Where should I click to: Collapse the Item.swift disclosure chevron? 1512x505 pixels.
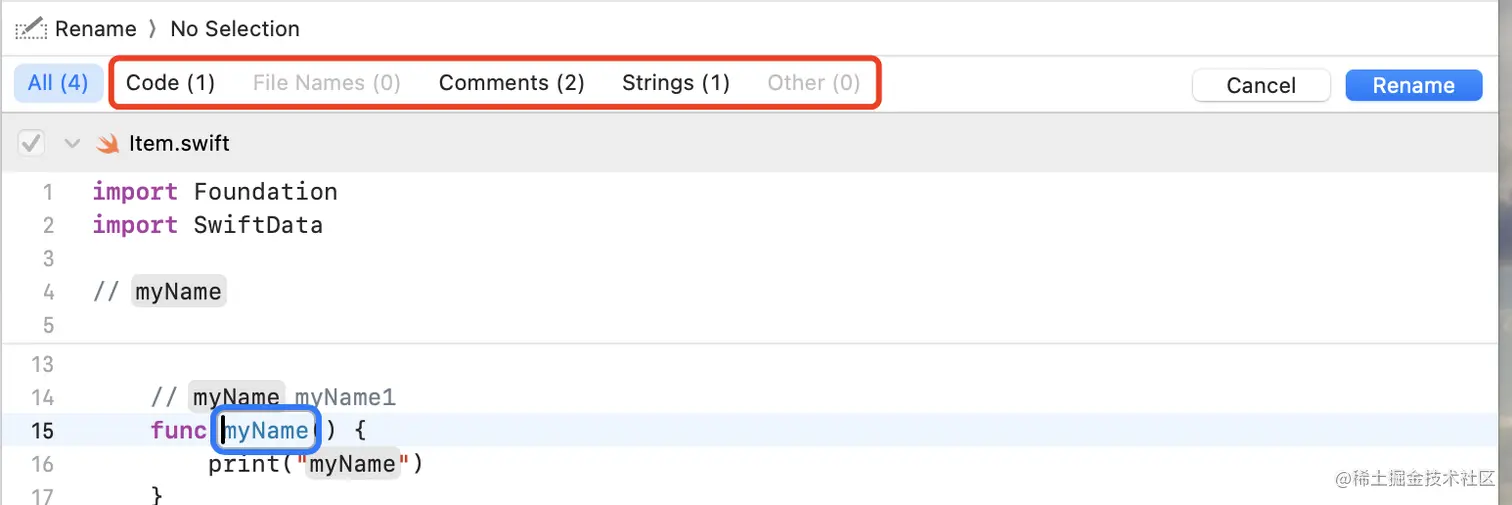coord(72,144)
